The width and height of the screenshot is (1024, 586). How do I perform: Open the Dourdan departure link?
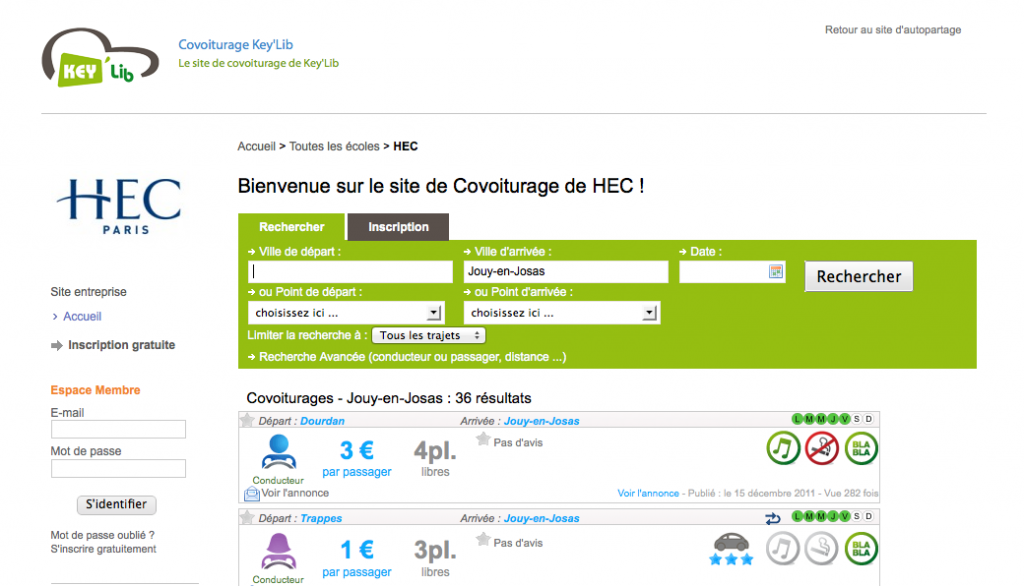coord(322,421)
